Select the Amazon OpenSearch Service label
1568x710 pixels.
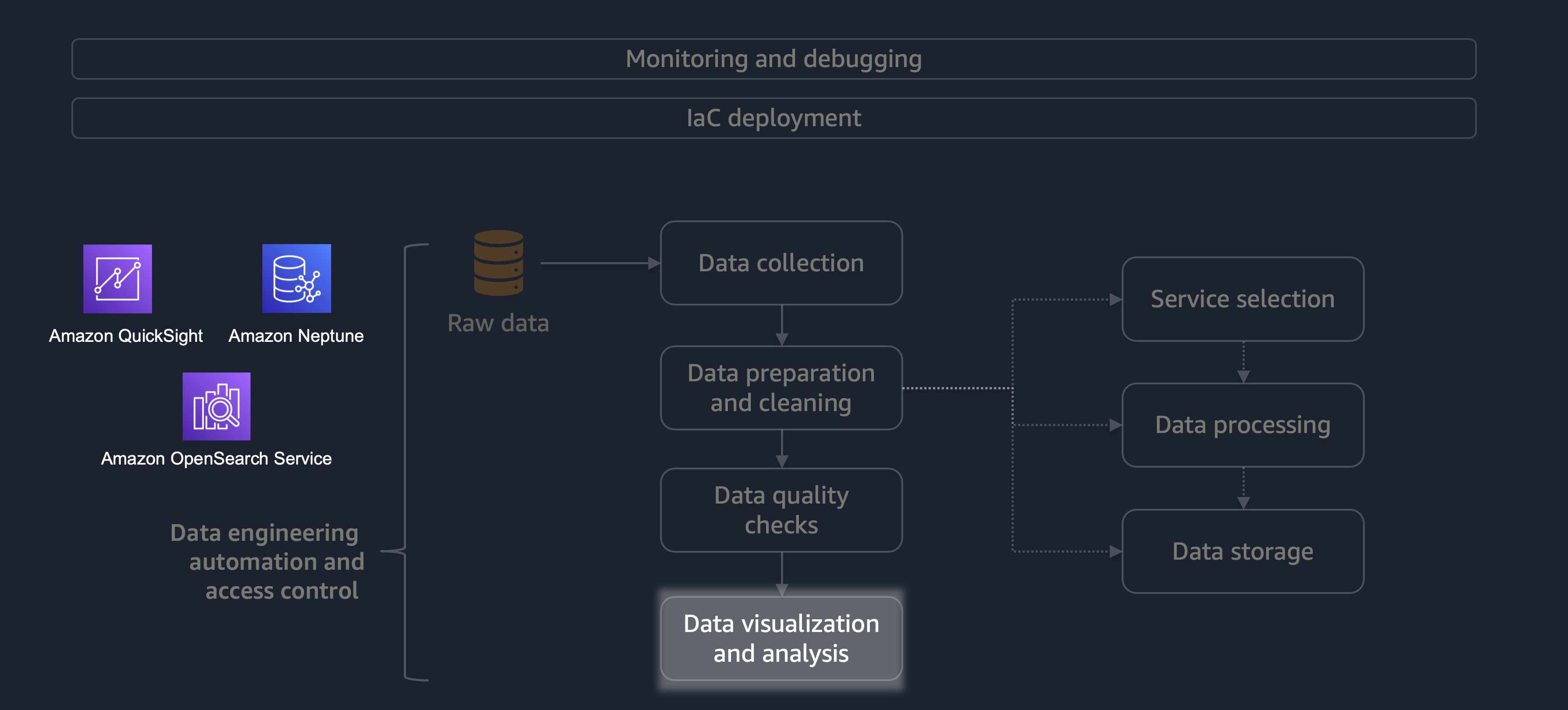pos(216,458)
